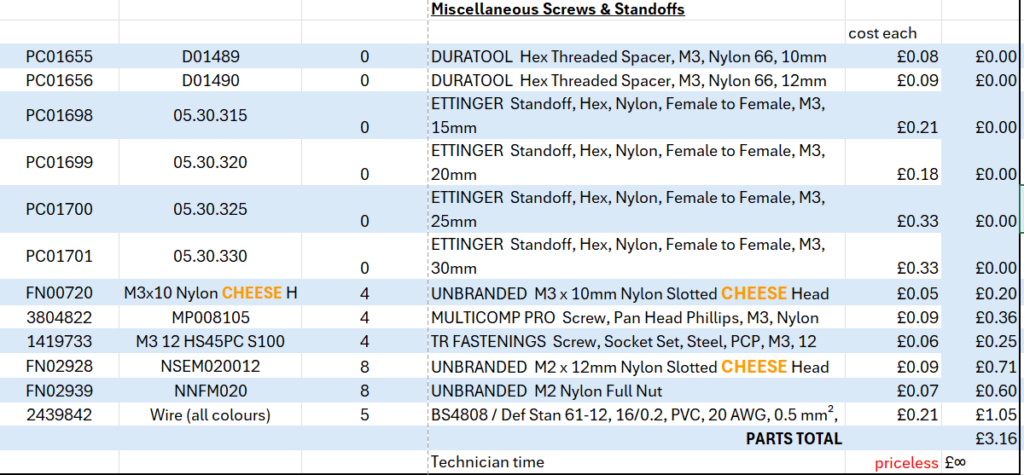The height and width of the screenshot is (475, 1024).
Task: Select the Wire (all colours) cell
Action: point(209,415)
